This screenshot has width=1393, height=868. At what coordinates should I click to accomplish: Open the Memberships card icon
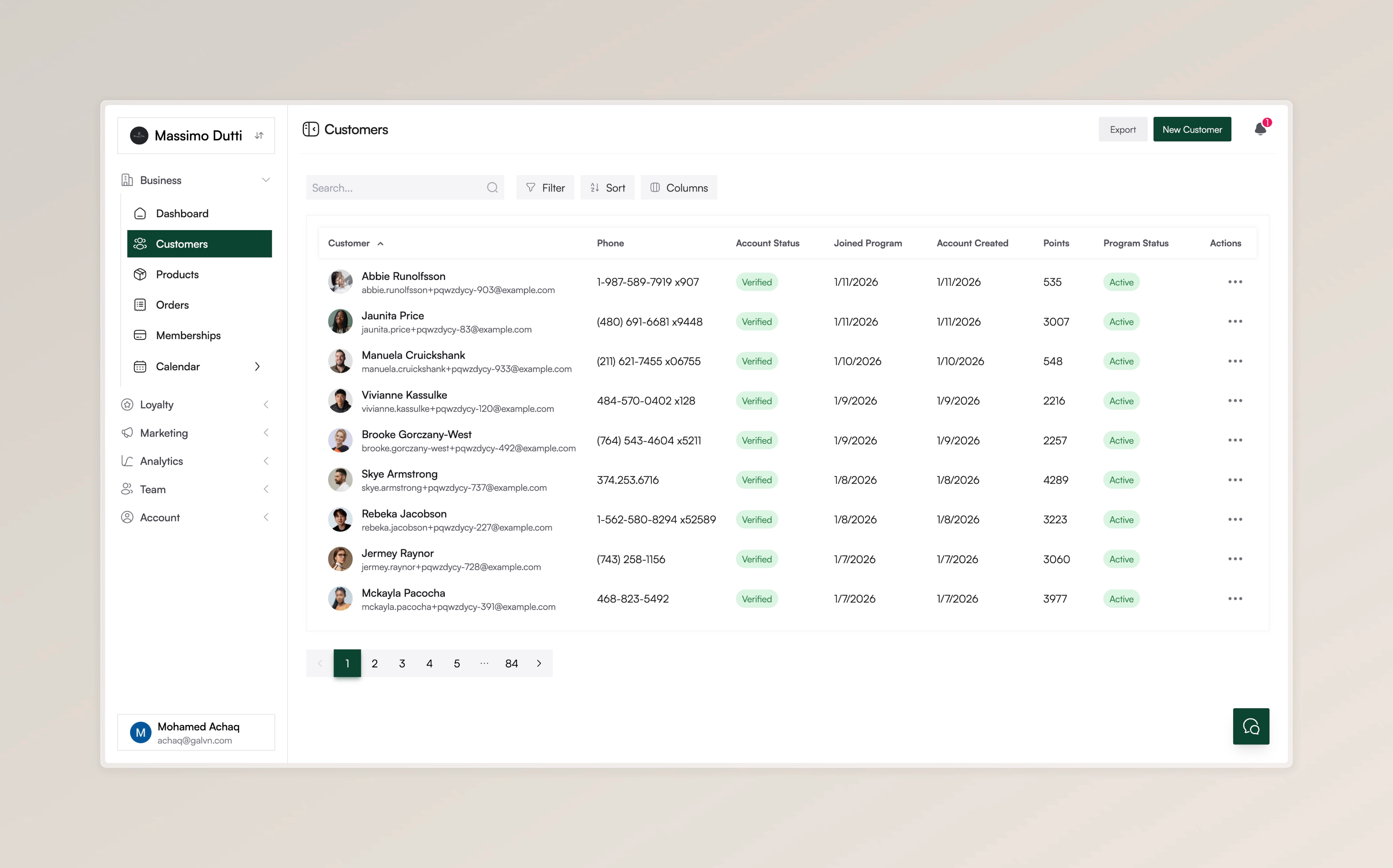pyautogui.click(x=141, y=335)
